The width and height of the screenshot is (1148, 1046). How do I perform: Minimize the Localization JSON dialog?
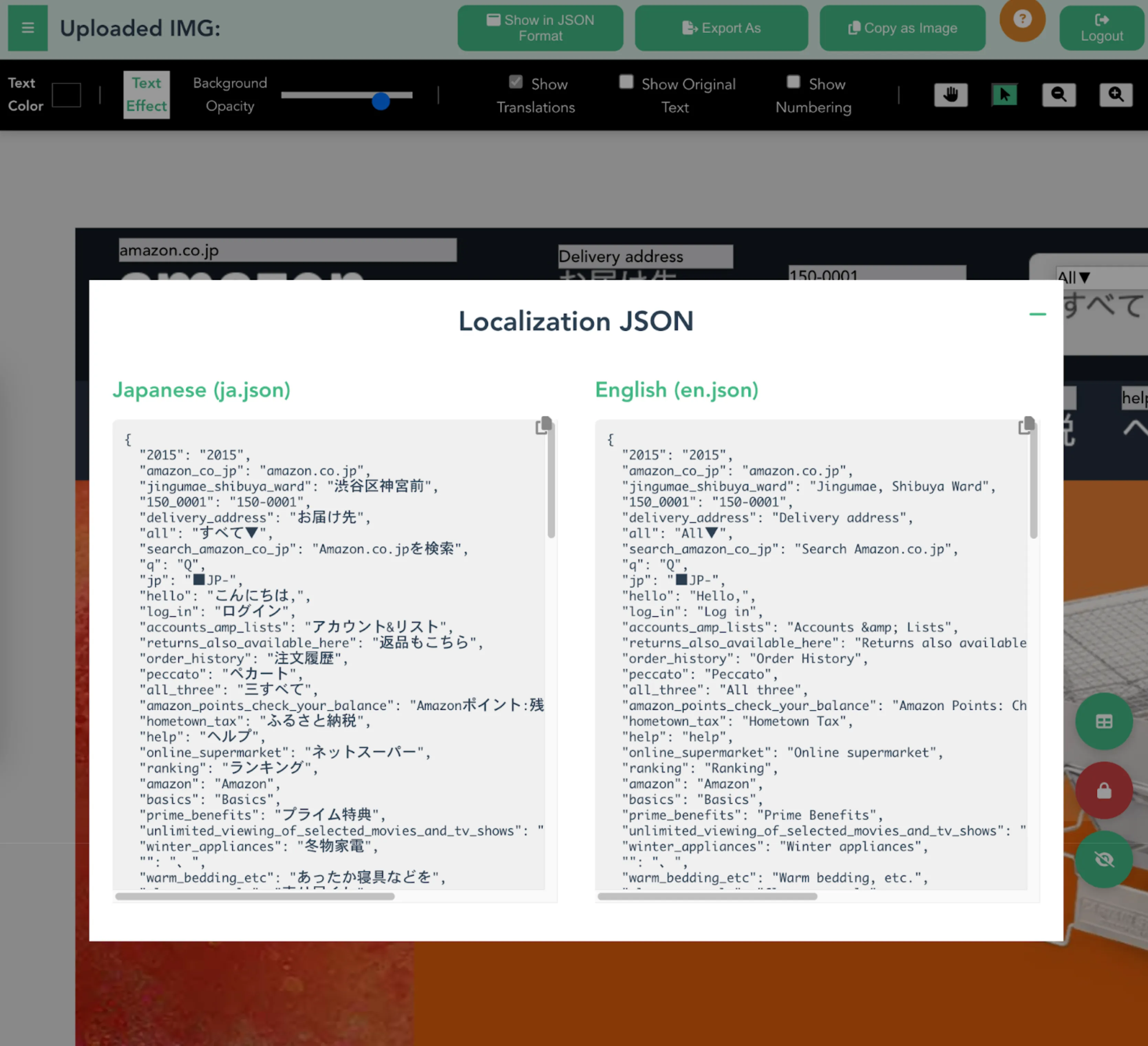click(1038, 314)
